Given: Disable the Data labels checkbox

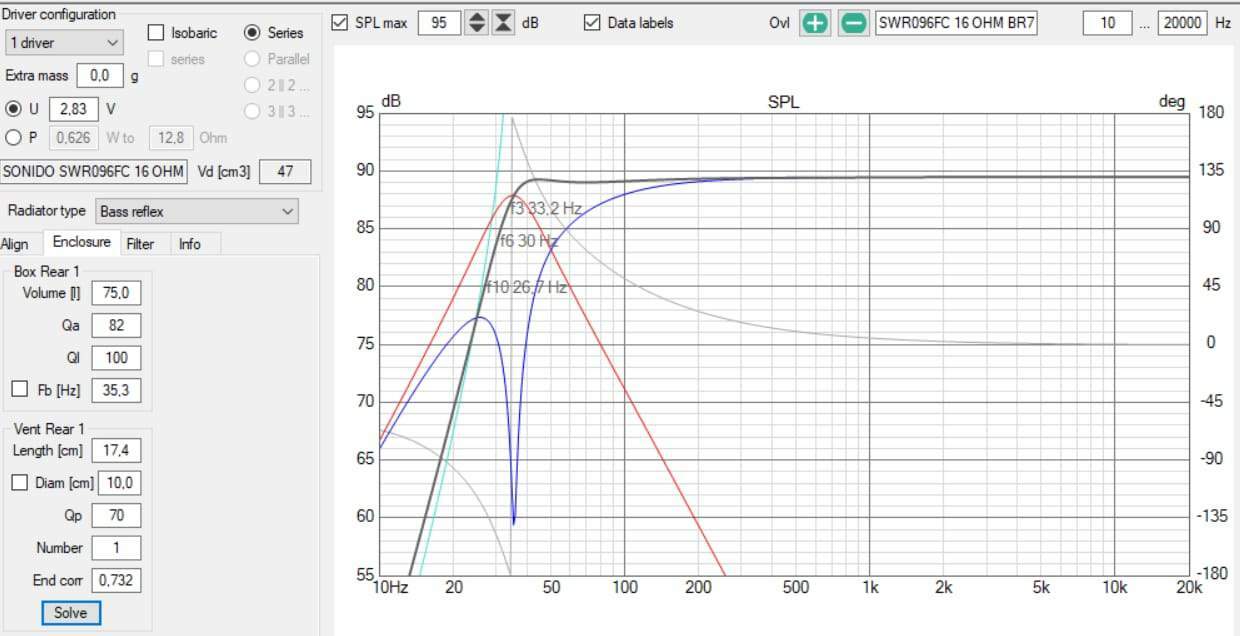Looking at the screenshot, I should point(593,22).
